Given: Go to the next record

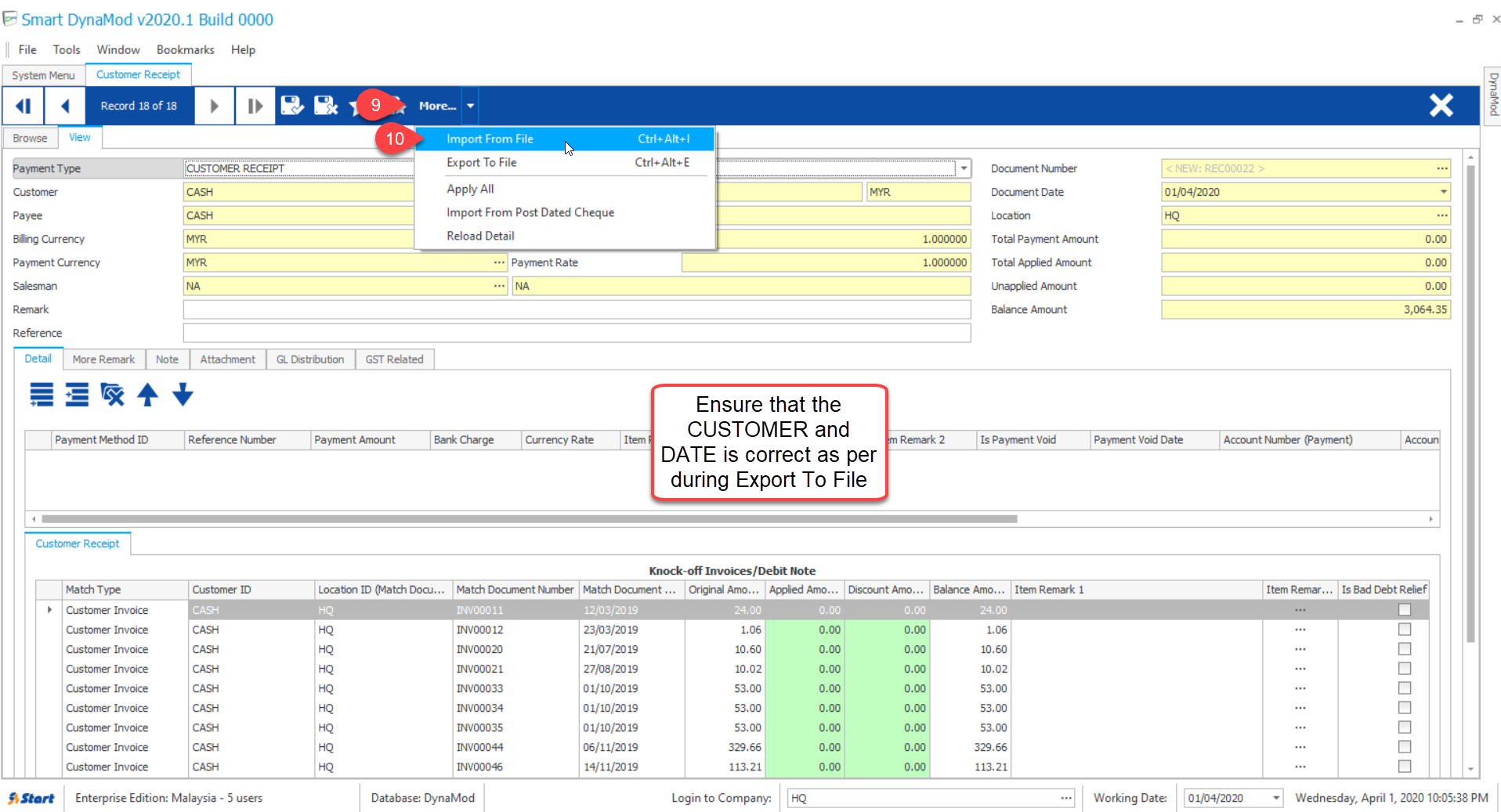Looking at the screenshot, I should tap(214, 106).
